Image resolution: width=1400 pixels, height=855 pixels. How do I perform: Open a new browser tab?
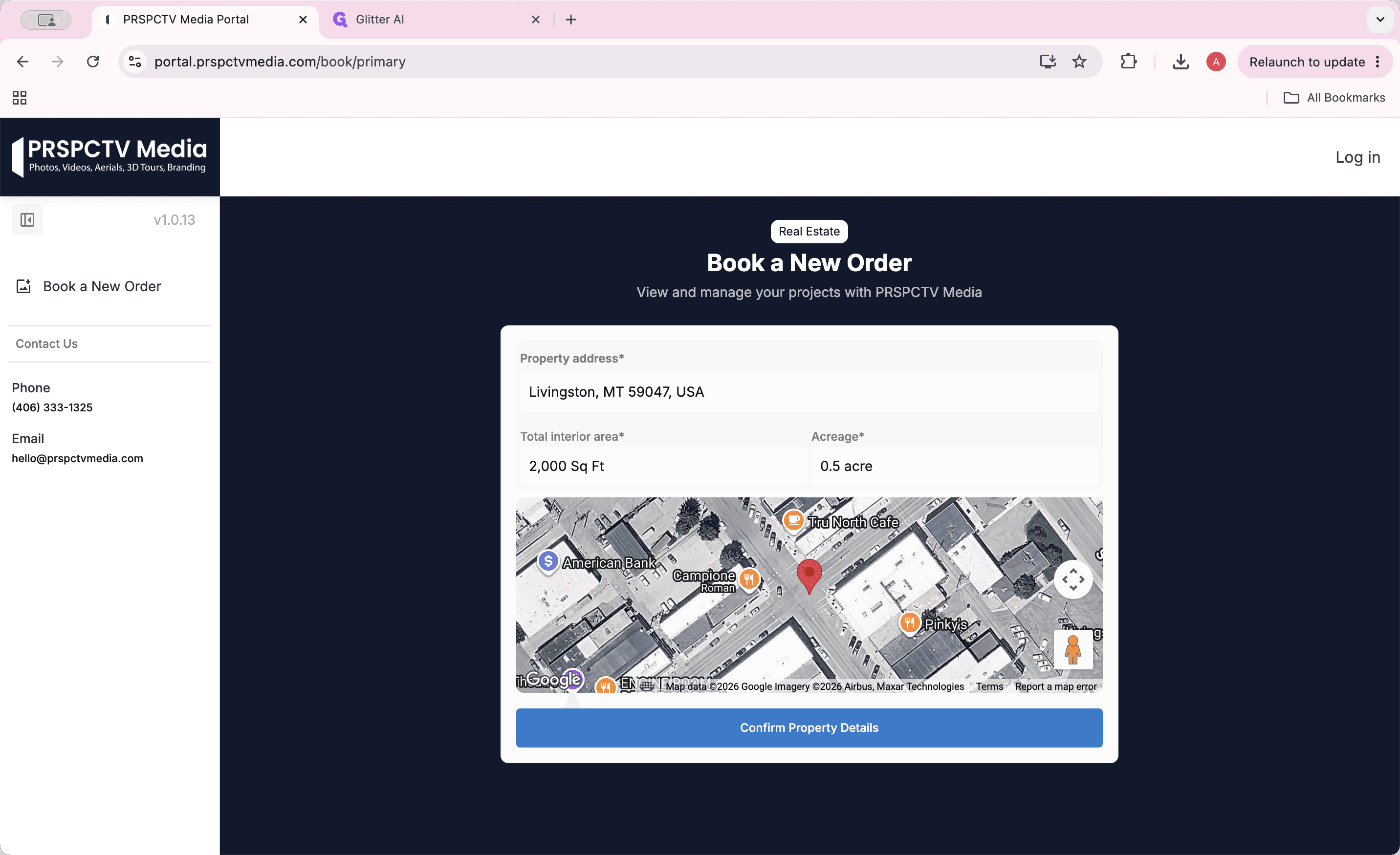tap(571, 20)
